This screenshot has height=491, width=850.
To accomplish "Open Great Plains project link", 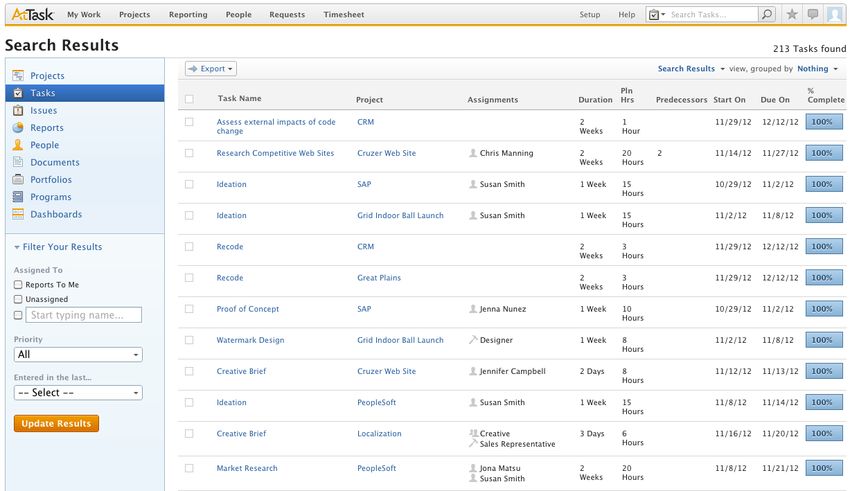I will 379,277.
